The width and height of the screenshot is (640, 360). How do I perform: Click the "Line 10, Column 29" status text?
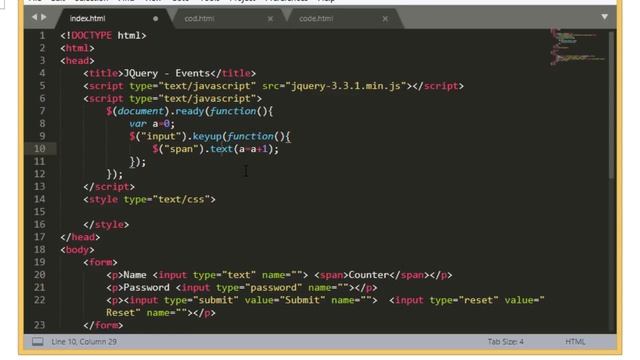(x=84, y=342)
